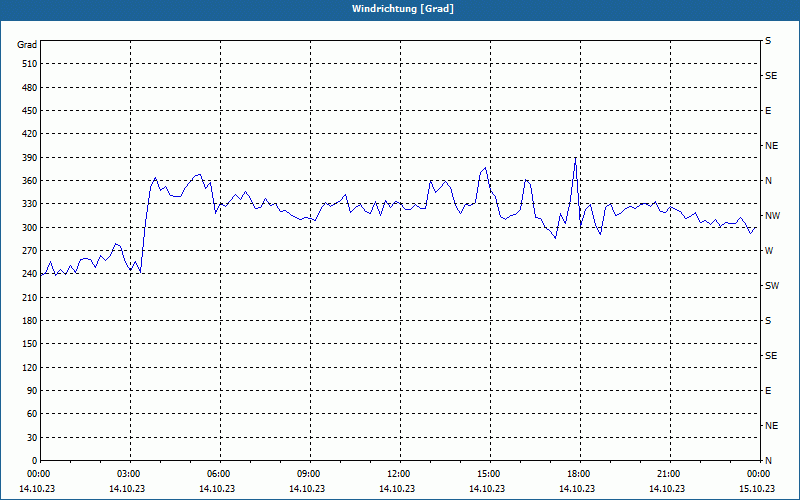Screen dimensions: 800x500
Task: Click the E compass label beside 450 gridline
Action: [768, 111]
